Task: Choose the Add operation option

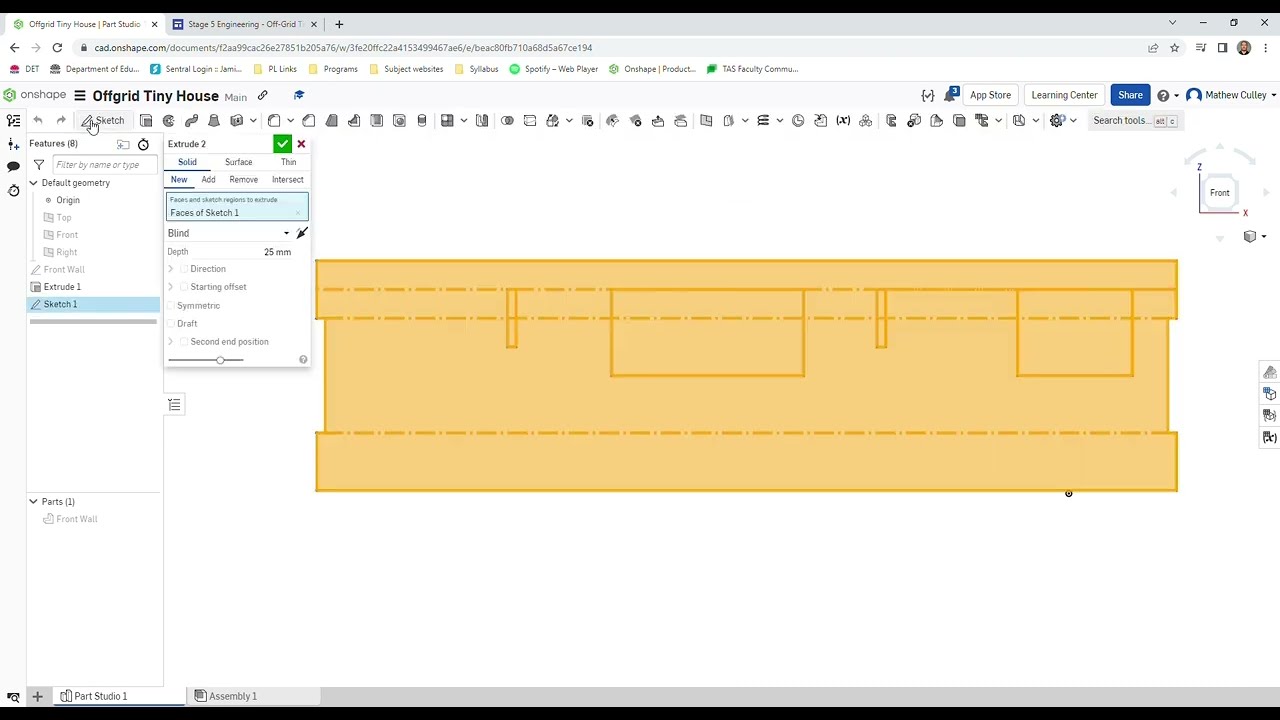Action: (208, 180)
